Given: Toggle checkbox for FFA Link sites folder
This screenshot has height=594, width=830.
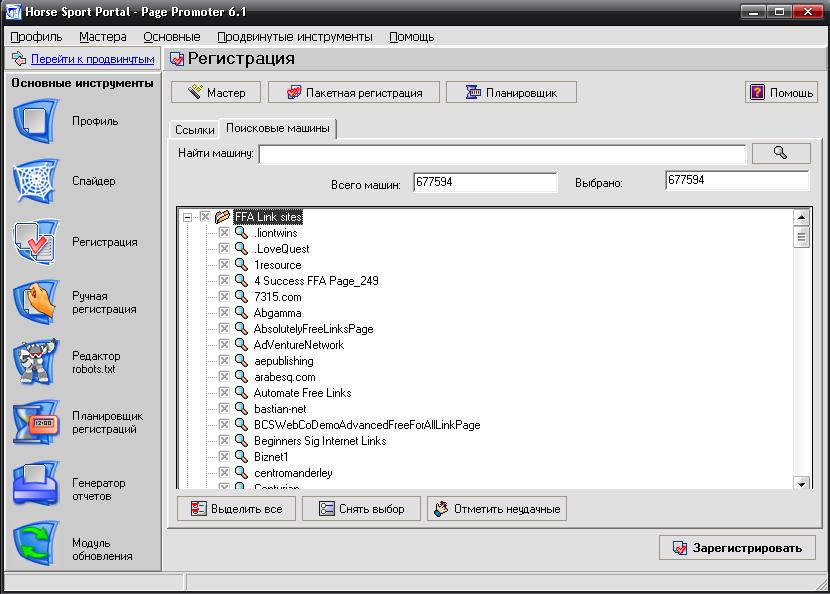Looking at the screenshot, I should [x=205, y=217].
